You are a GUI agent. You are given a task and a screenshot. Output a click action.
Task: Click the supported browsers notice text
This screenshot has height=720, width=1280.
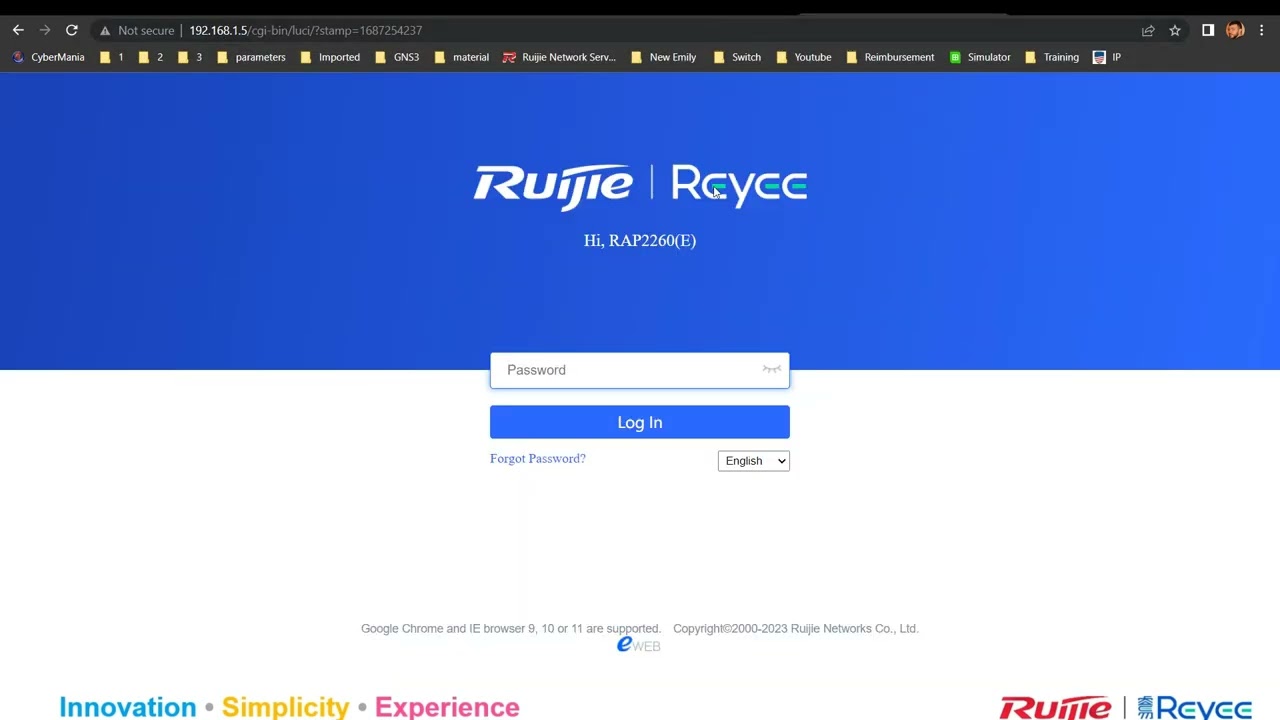511,629
